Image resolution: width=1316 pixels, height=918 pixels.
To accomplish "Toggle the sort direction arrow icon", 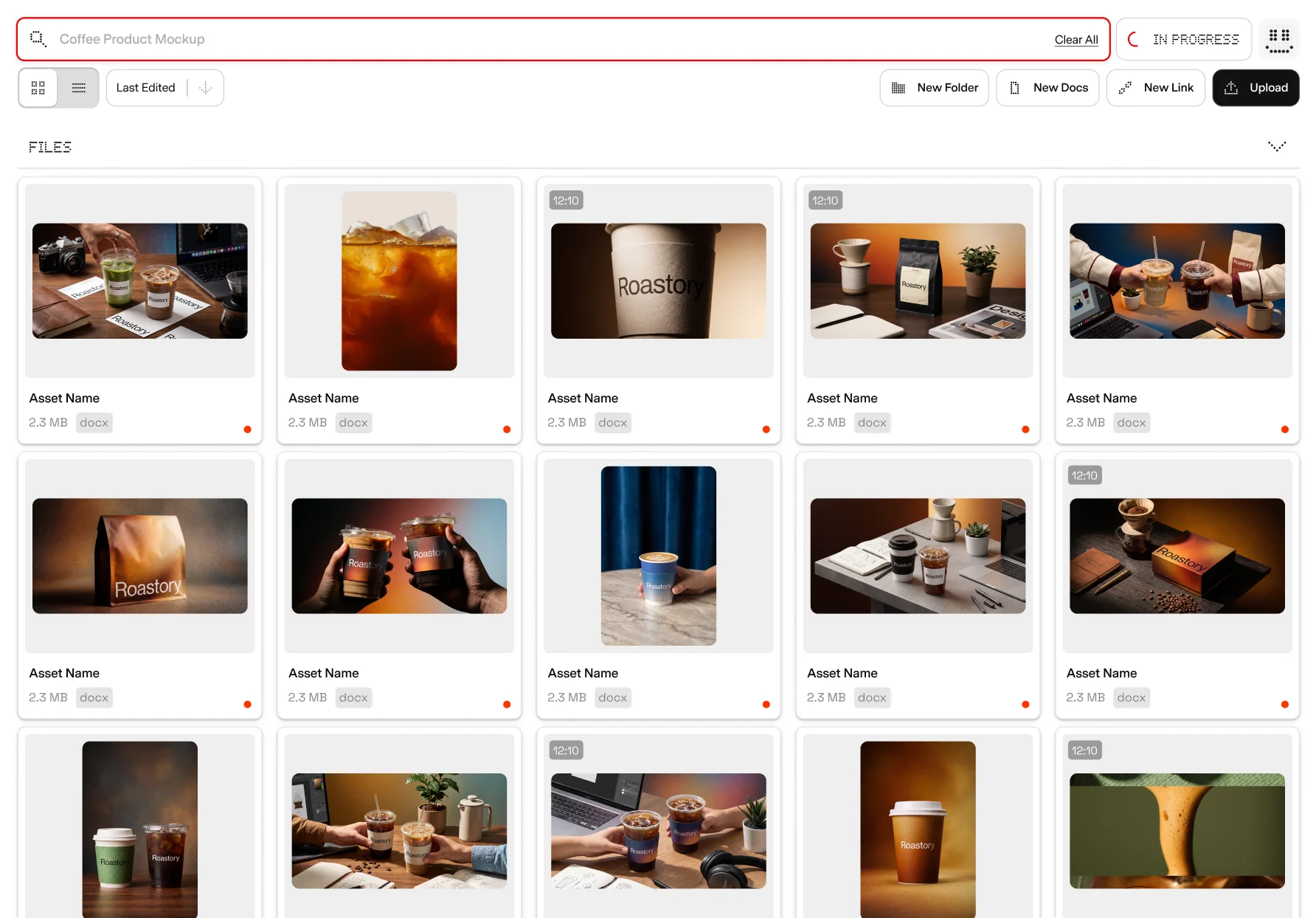I will (x=205, y=88).
